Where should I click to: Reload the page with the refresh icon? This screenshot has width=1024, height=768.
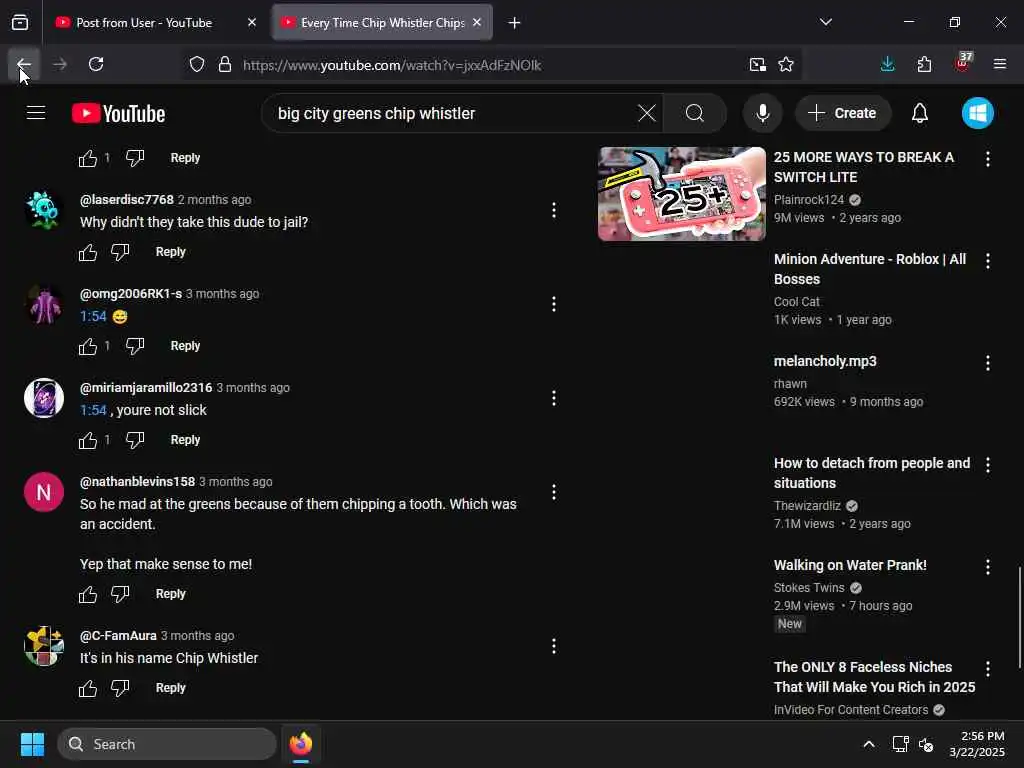coord(96,65)
